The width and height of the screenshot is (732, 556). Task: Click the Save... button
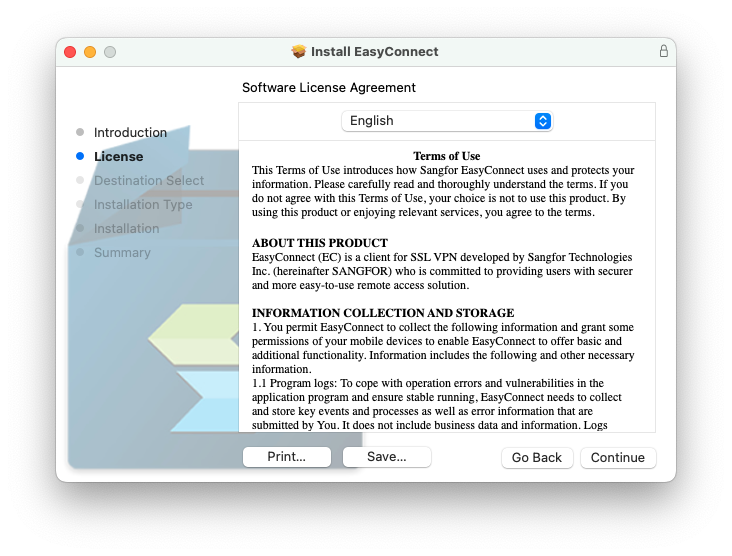387,457
